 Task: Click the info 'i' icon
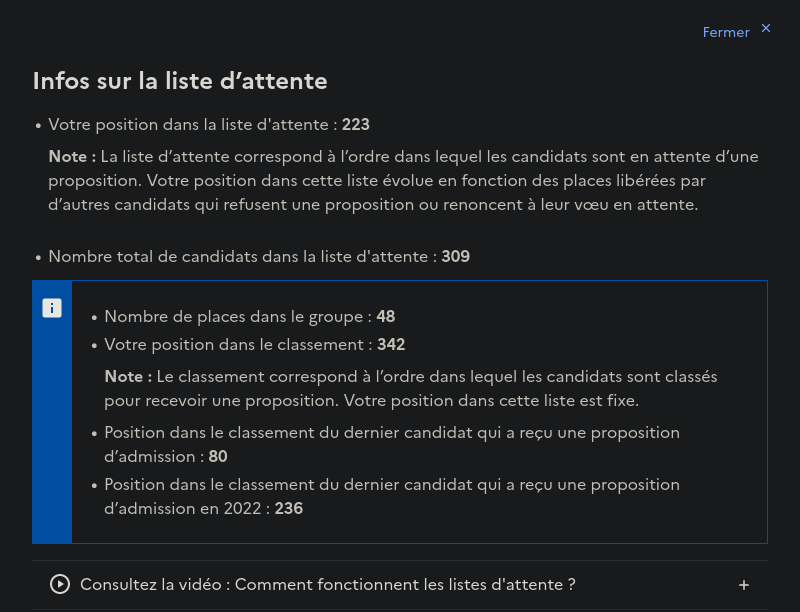point(52,308)
